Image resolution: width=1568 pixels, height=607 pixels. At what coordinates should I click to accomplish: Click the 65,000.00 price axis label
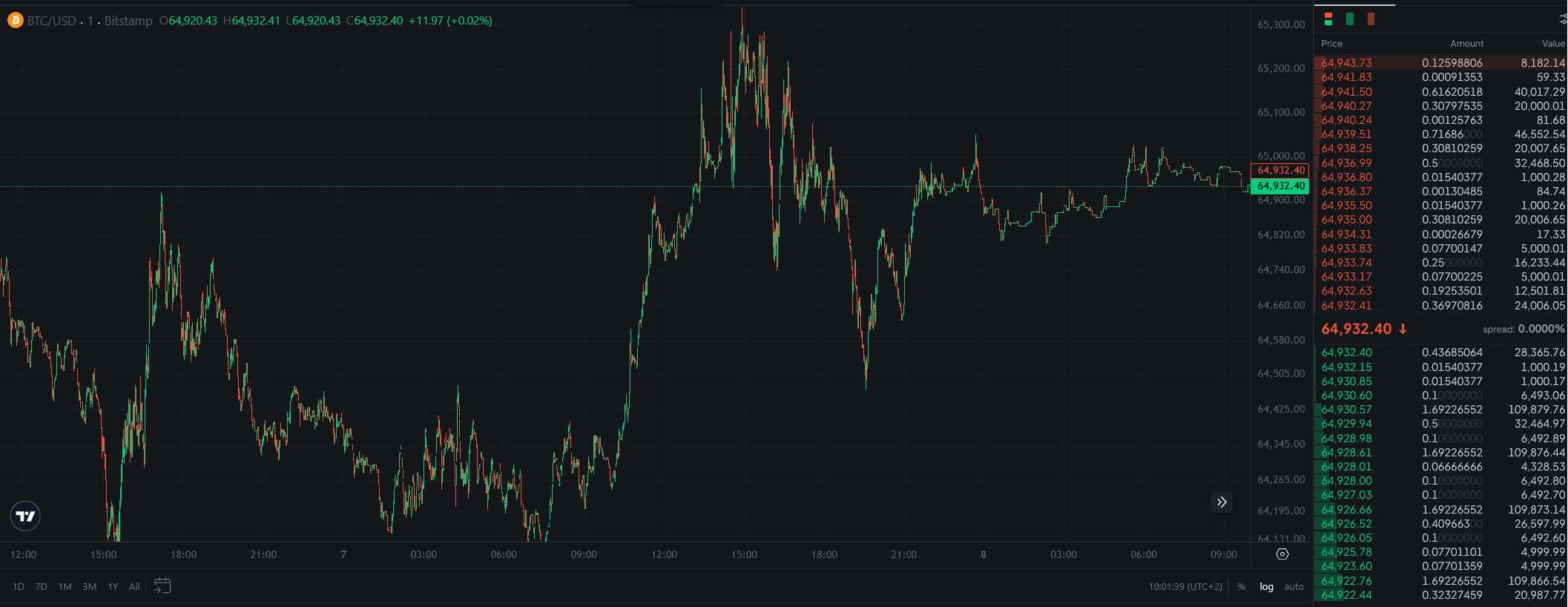pyautogui.click(x=1281, y=156)
